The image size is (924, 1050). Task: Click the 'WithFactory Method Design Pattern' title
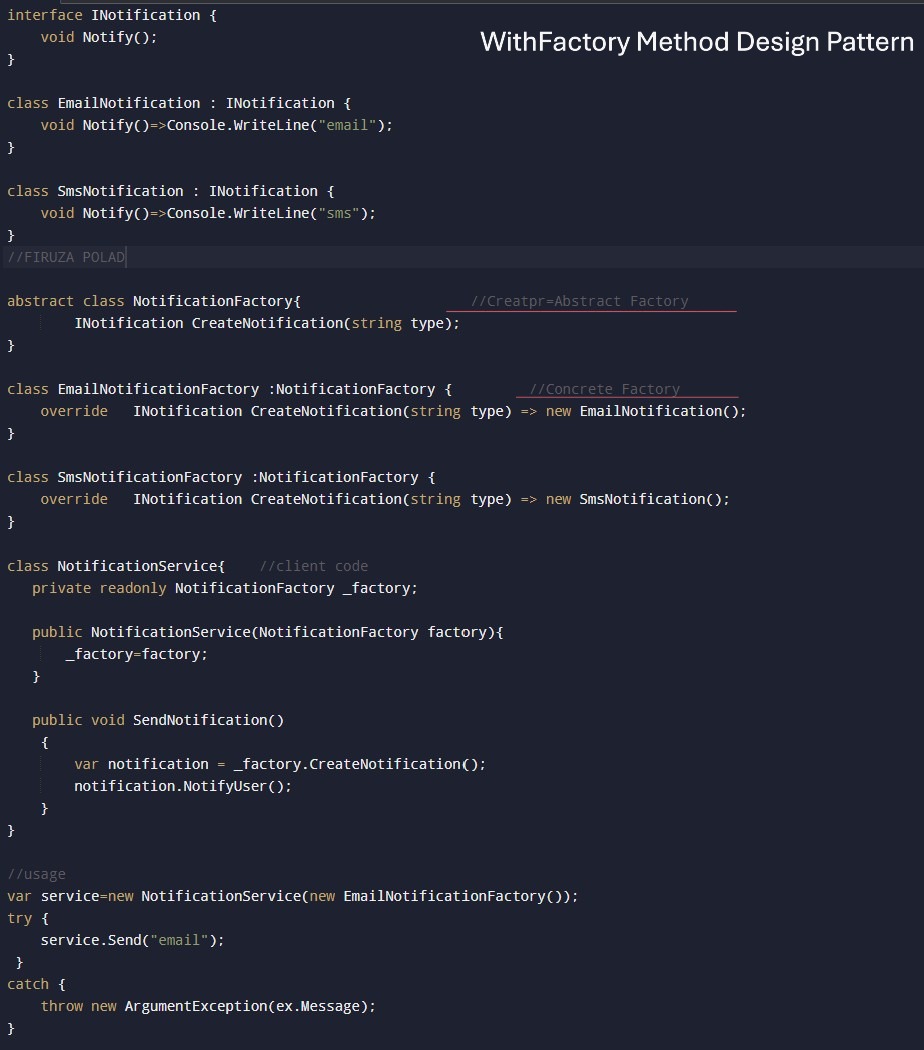pos(697,42)
